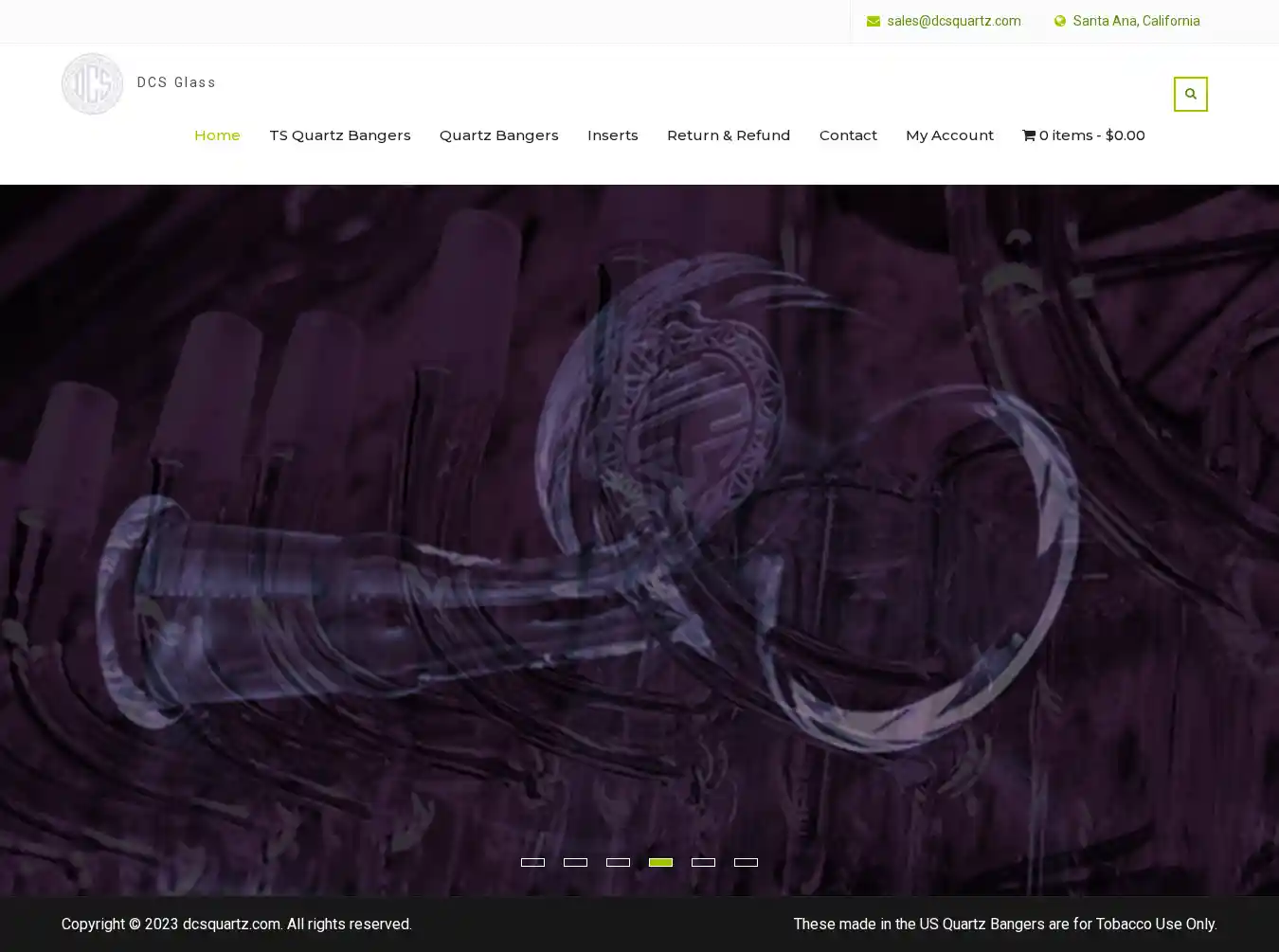Select the active fourth slide indicator

coord(660,862)
